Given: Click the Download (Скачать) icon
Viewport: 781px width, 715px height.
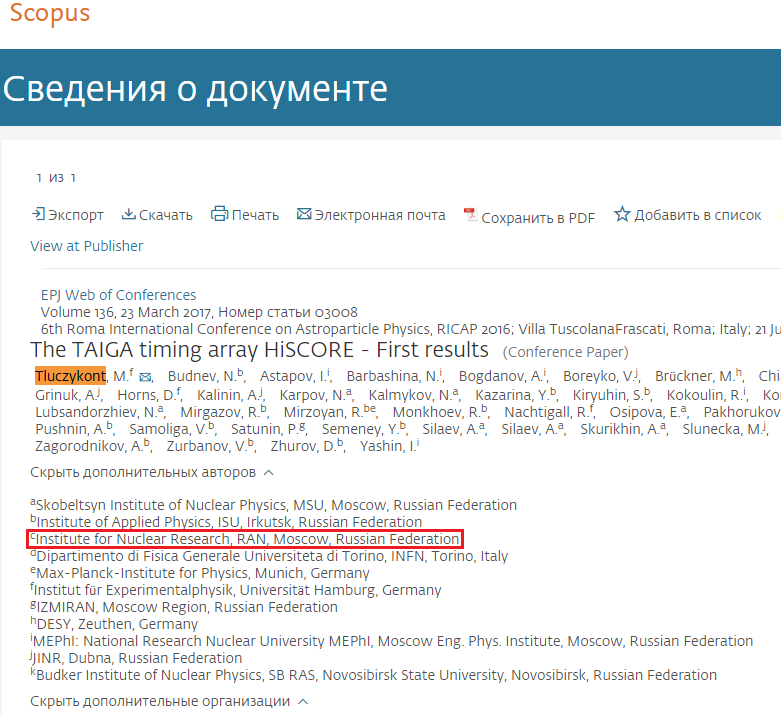Looking at the screenshot, I should tap(128, 214).
